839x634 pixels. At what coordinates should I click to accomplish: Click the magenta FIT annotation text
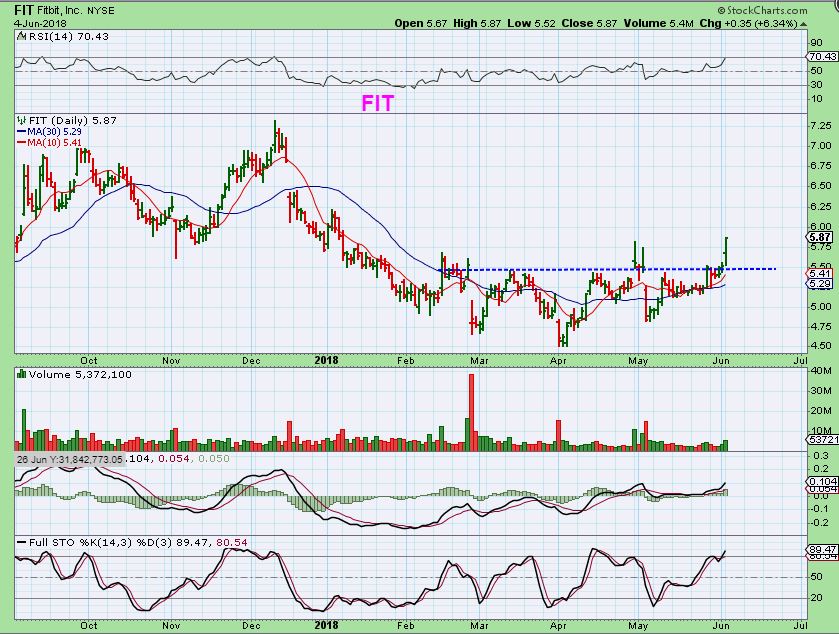coord(376,102)
